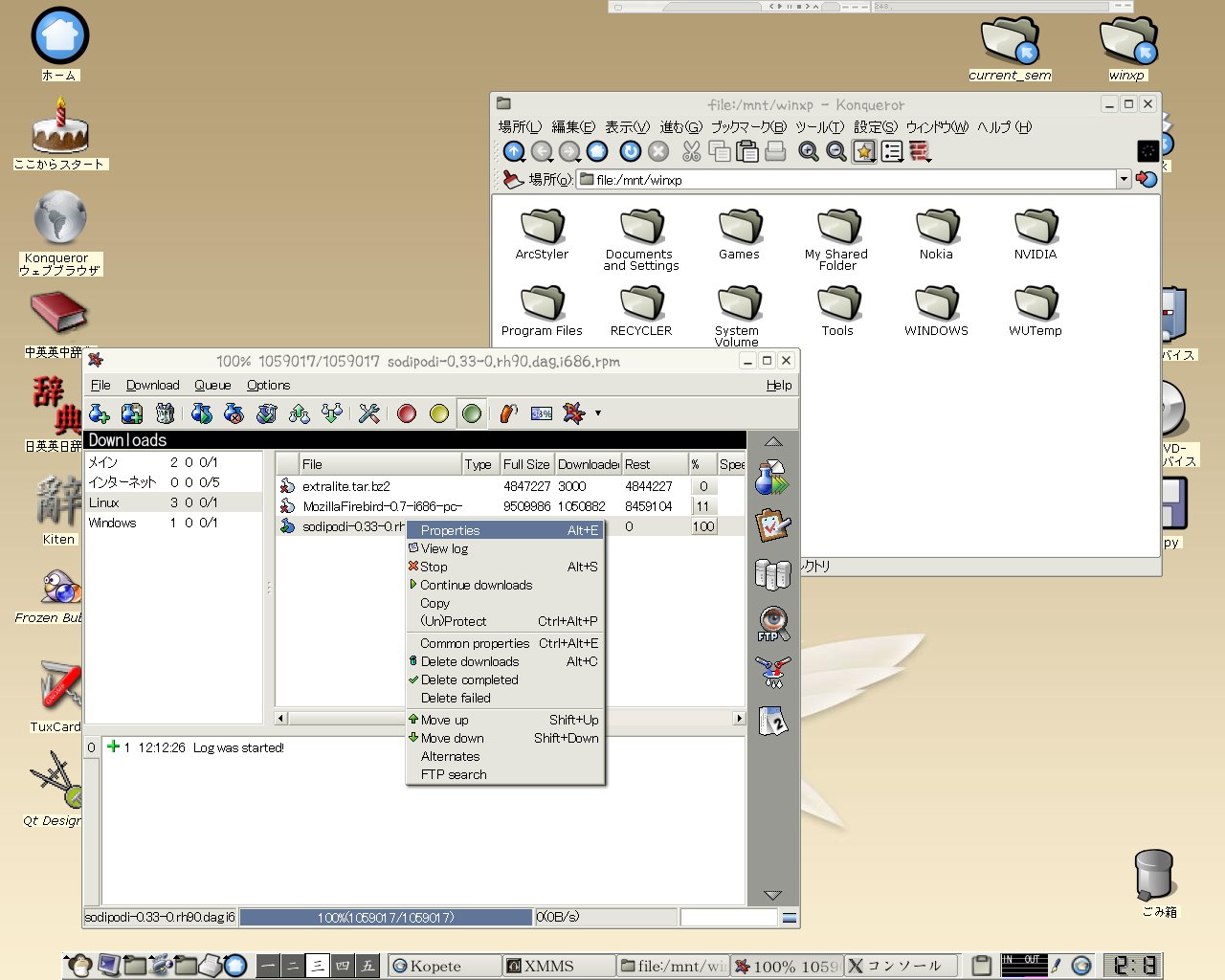Open the Nokia folder in Konqueror
This screenshot has width=1225, height=980.
(936, 235)
